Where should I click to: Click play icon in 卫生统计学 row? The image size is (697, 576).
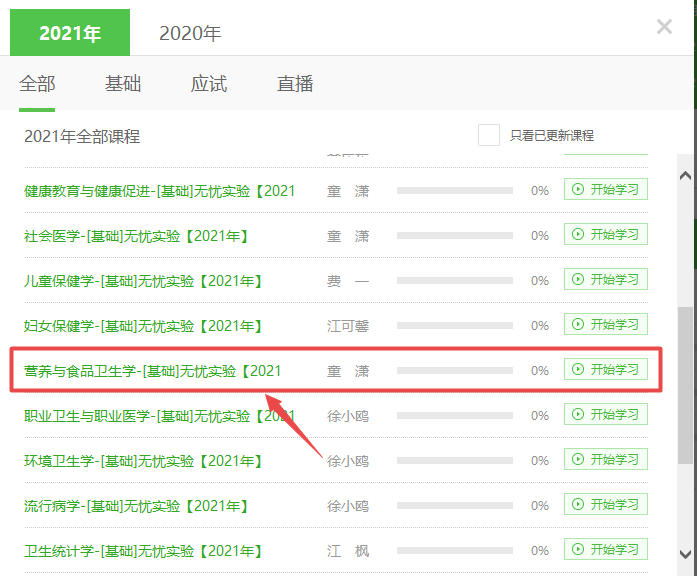pos(577,550)
